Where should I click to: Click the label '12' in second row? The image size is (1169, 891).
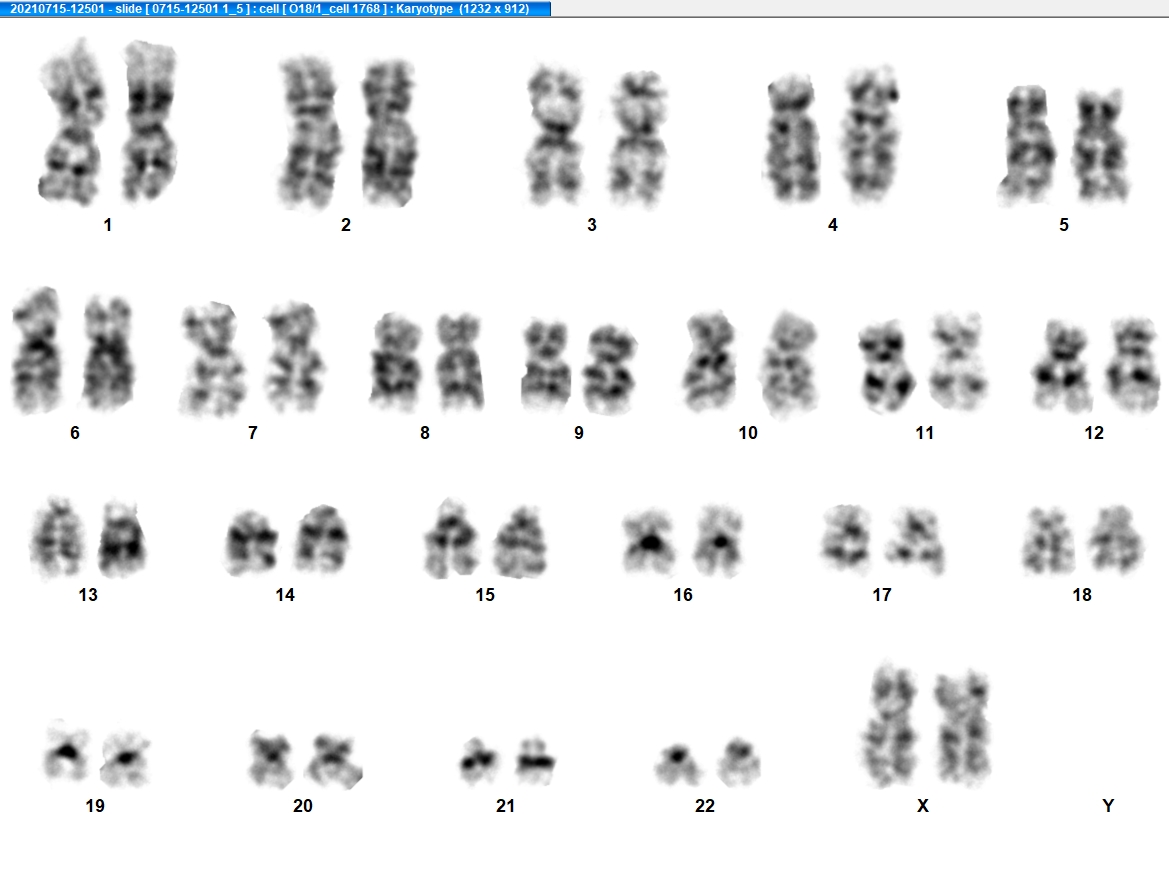coord(1094,432)
